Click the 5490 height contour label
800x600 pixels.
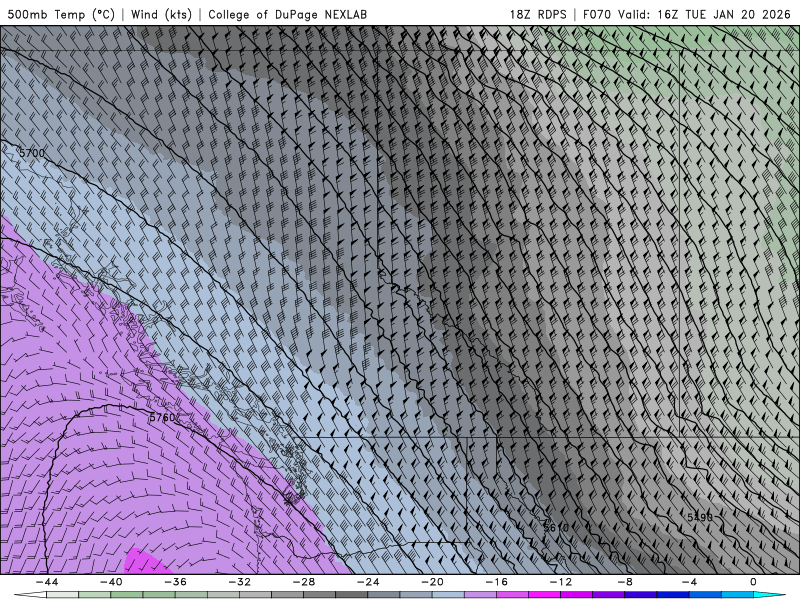(699, 517)
